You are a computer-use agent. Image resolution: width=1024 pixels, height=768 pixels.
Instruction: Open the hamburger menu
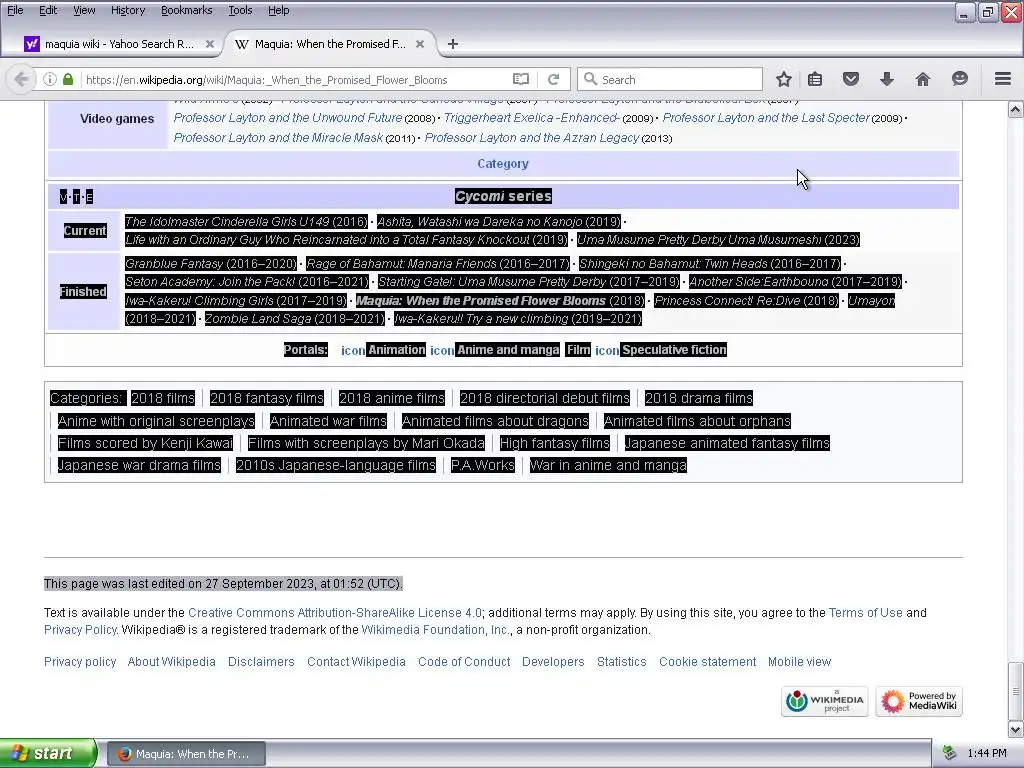coord(1003,79)
